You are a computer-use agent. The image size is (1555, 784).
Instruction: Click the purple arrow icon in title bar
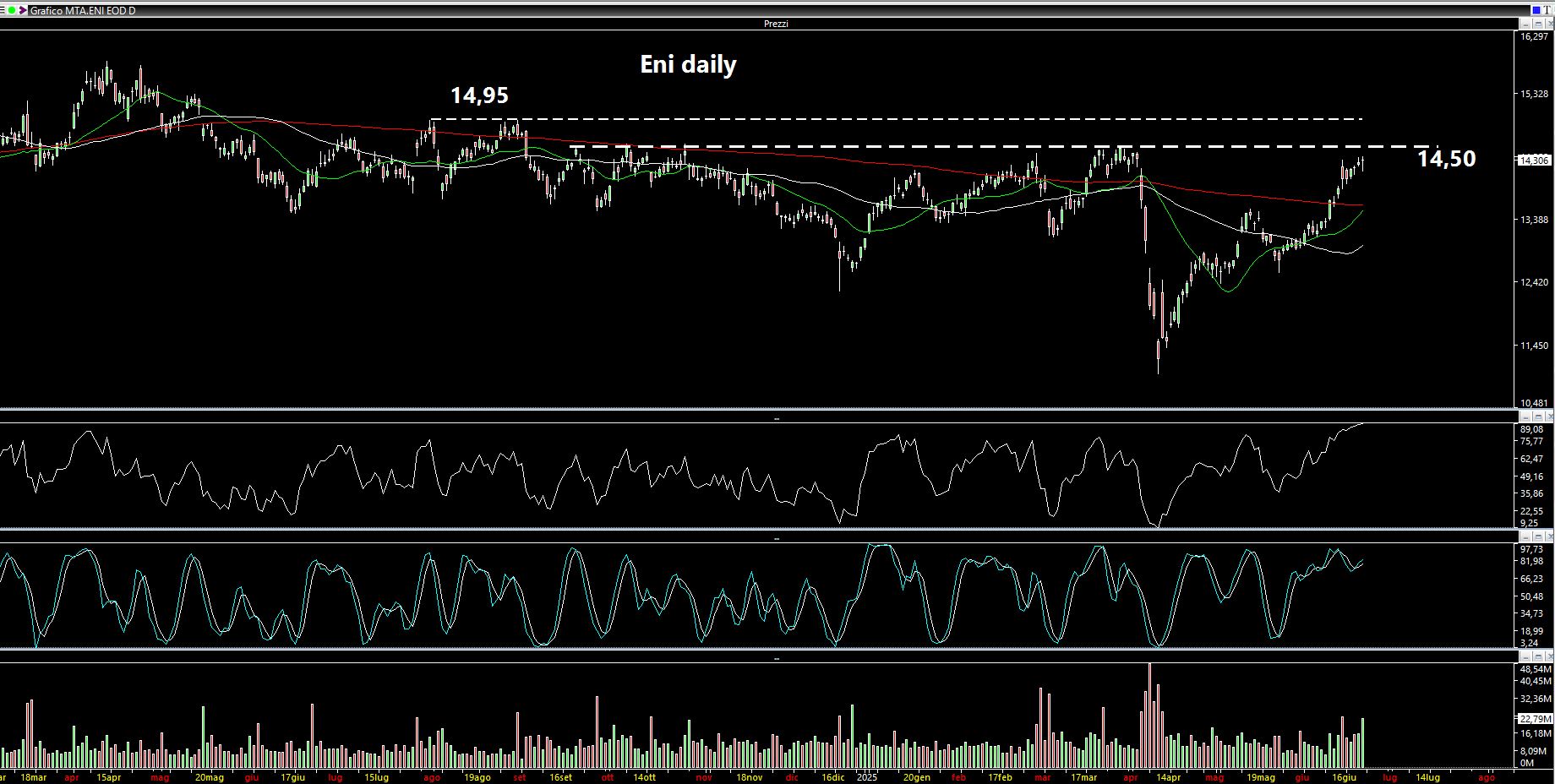[23, 10]
